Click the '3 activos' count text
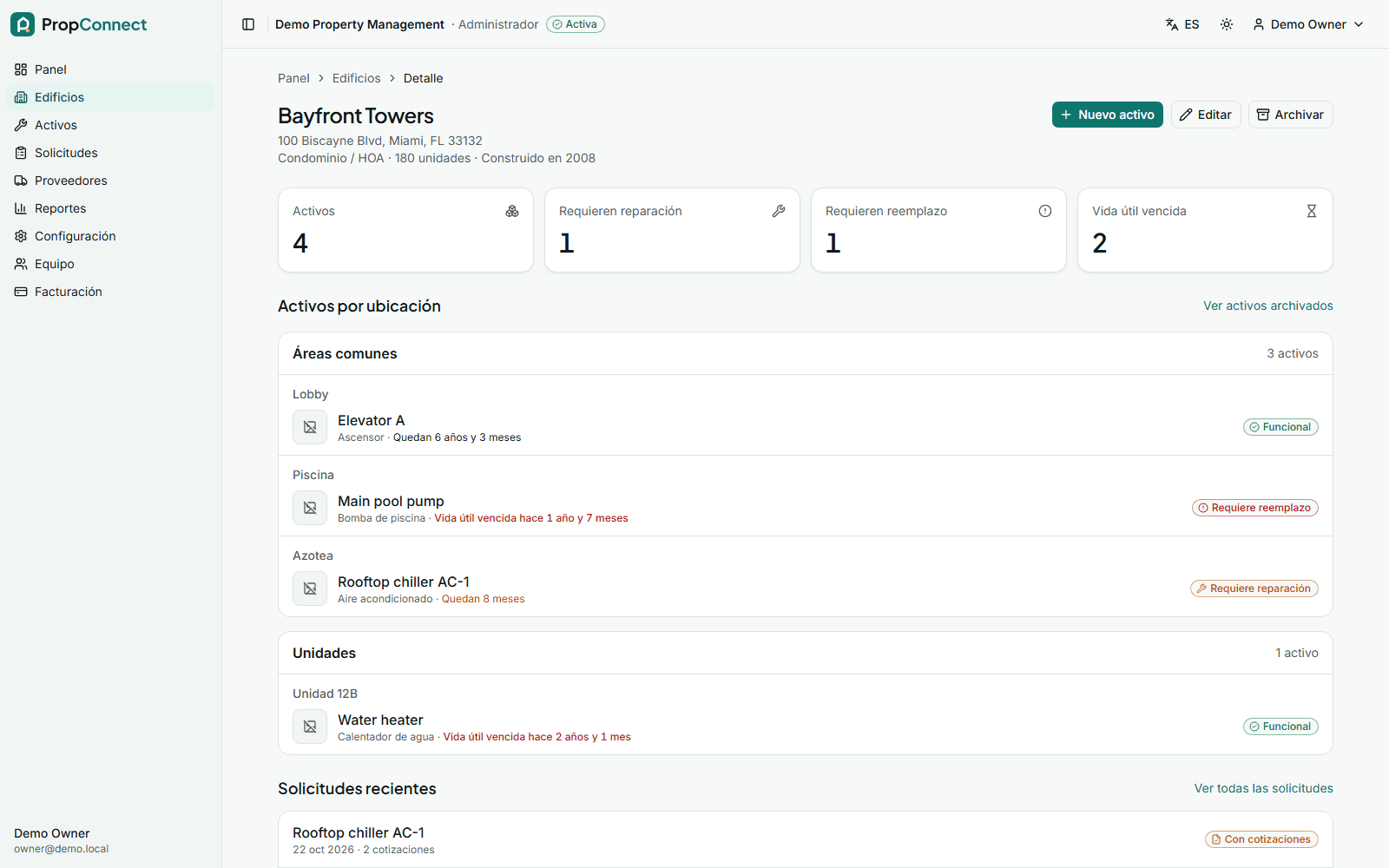The height and width of the screenshot is (868, 1389). pos(1292,353)
